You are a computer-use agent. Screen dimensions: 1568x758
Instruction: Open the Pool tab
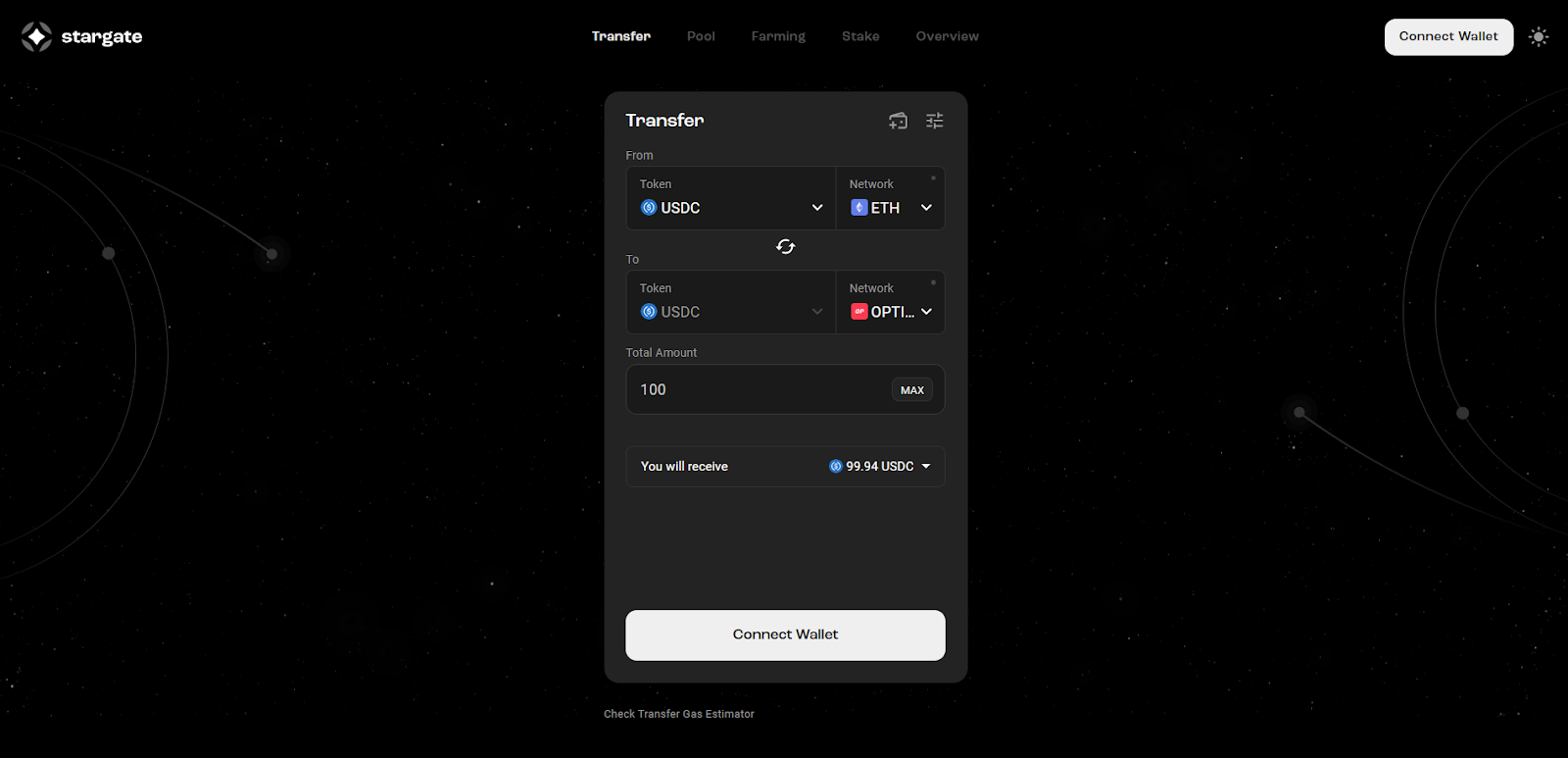point(701,36)
